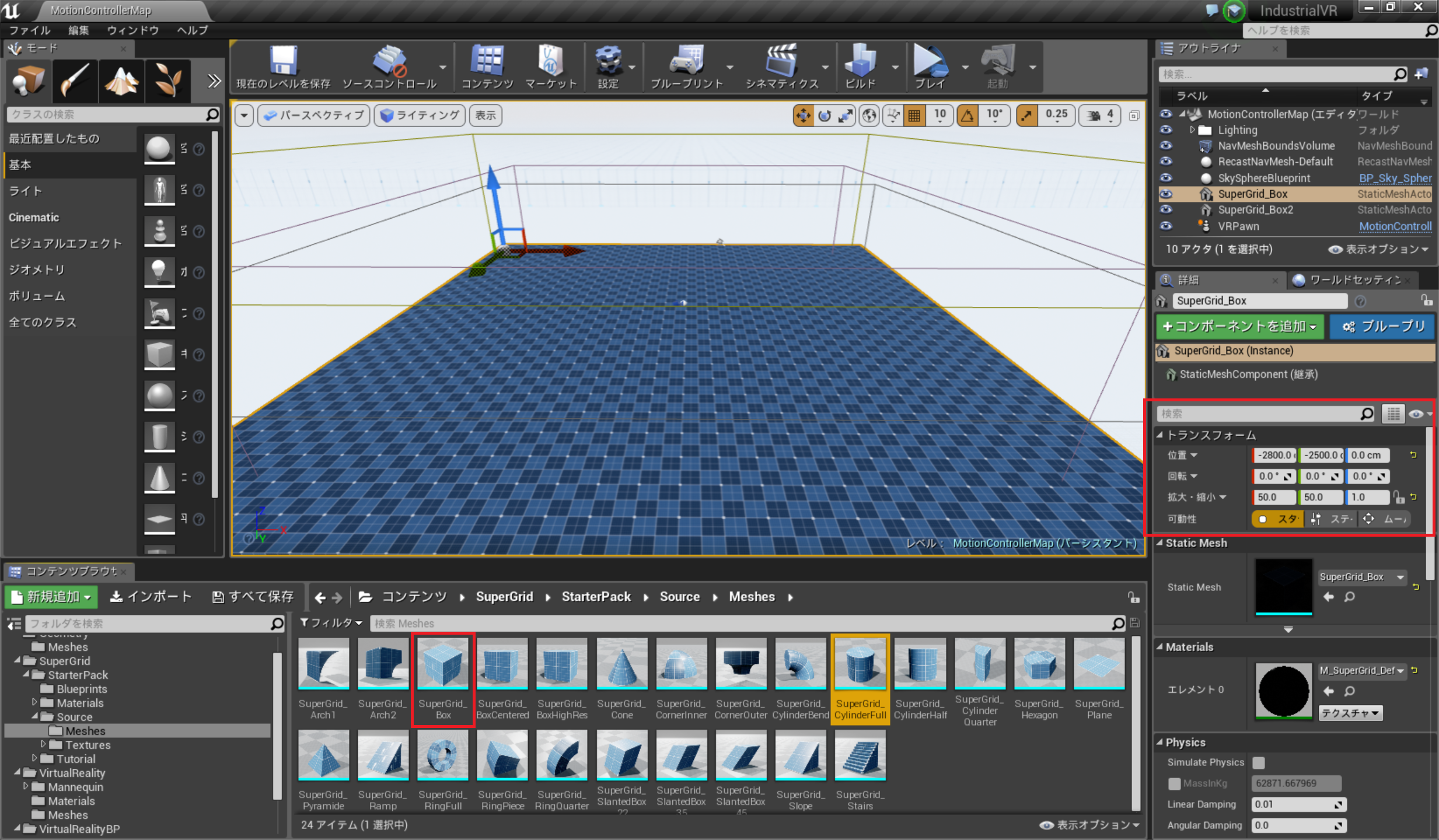Select Foliage mode leaf icon
The width and height of the screenshot is (1439, 840).
pyautogui.click(x=168, y=80)
